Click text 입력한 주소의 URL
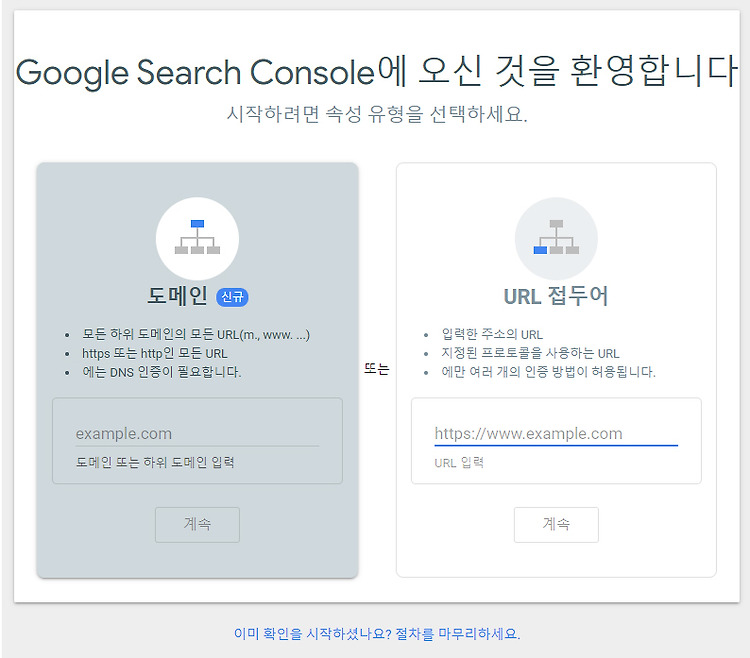The height and width of the screenshot is (658, 750). tap(492, 334)
